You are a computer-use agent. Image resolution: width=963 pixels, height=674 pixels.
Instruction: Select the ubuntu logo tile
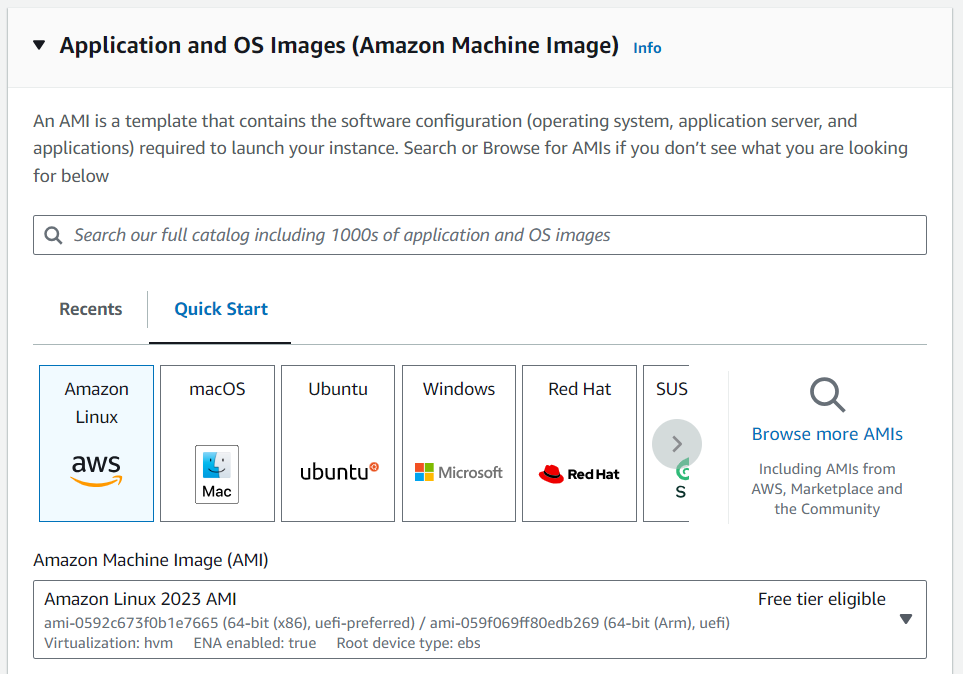click(x=338, y=444)
